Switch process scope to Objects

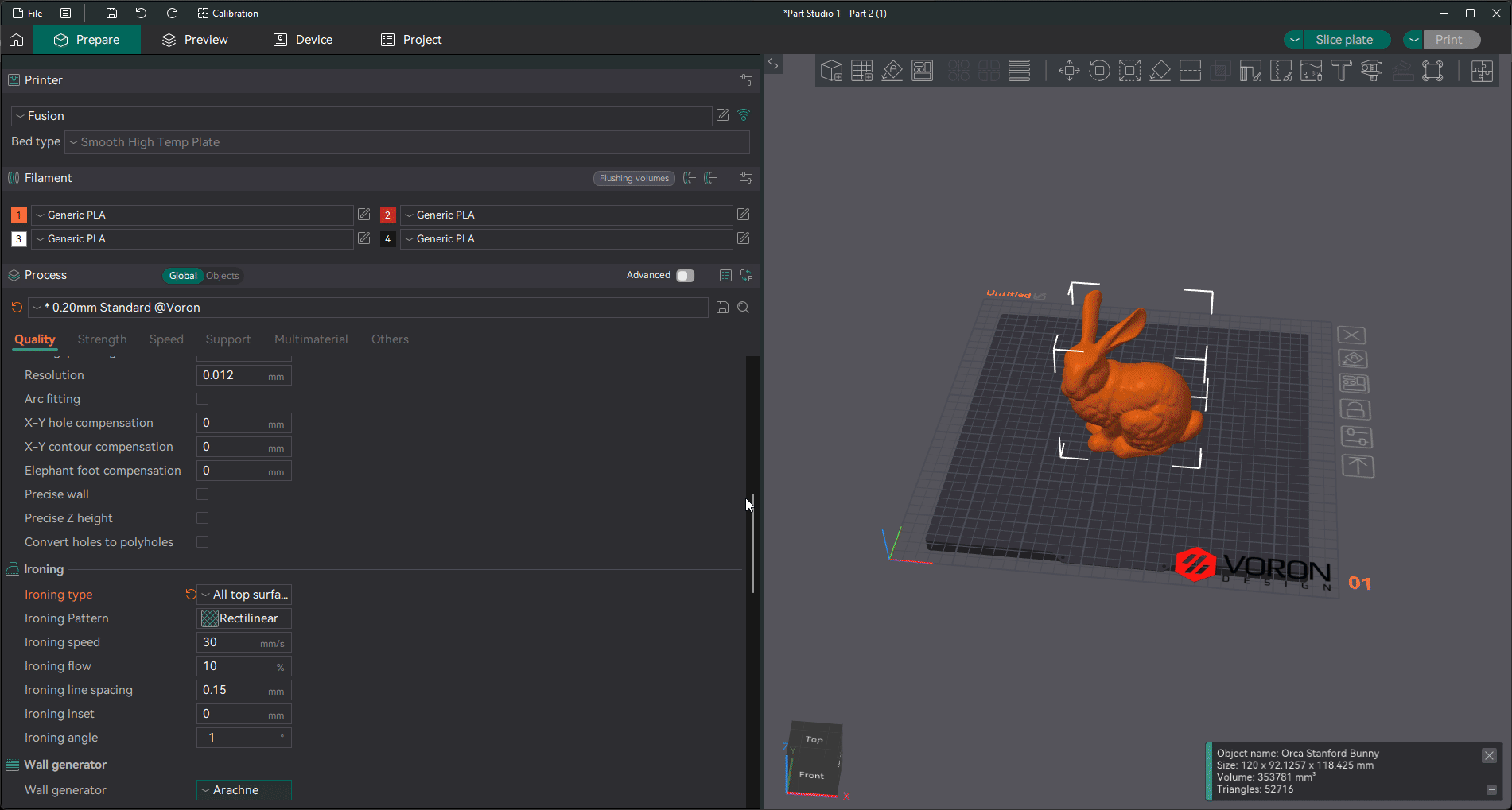223,276
